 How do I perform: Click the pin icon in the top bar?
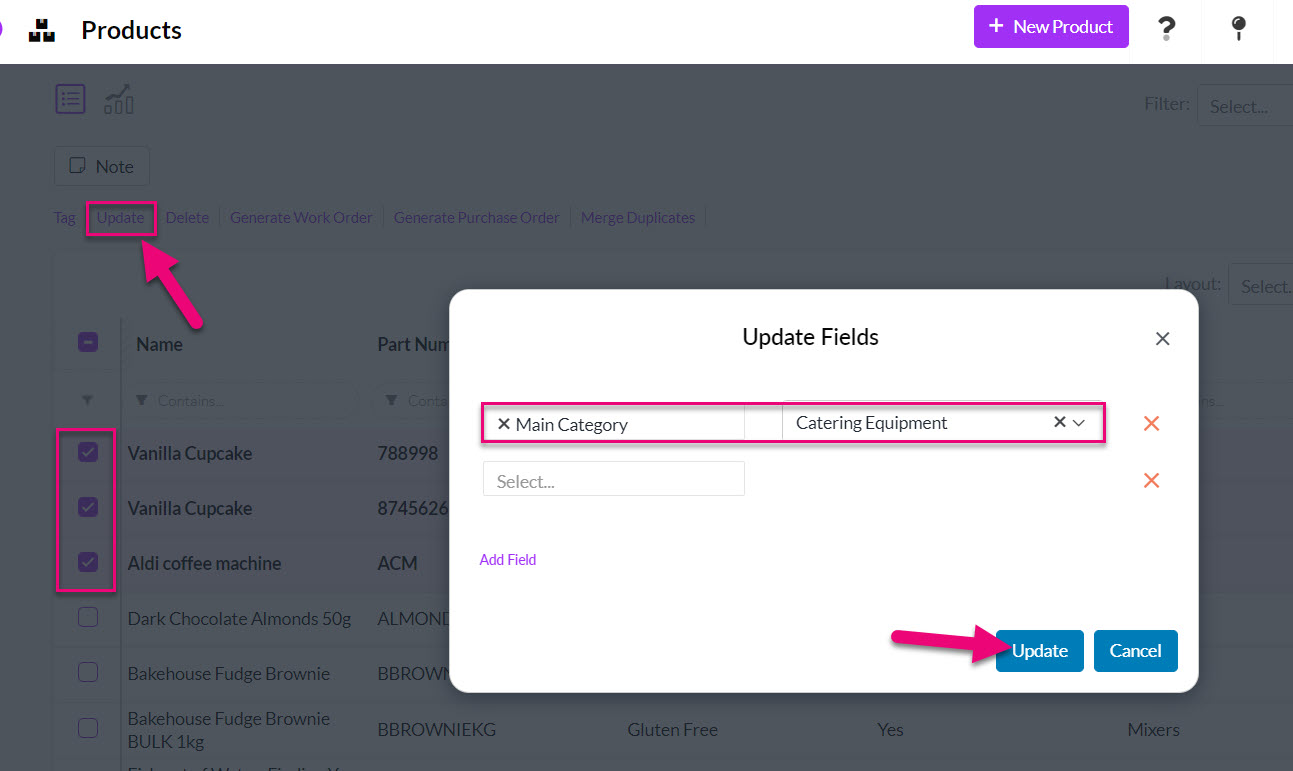pos(1238,29)
